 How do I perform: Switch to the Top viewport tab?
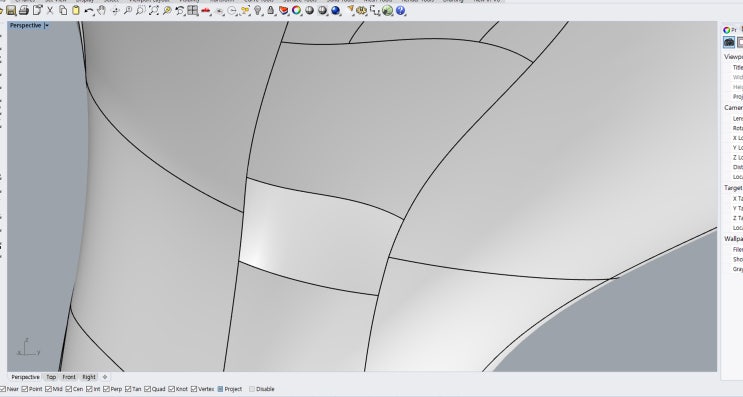click(x=51, y=377)
